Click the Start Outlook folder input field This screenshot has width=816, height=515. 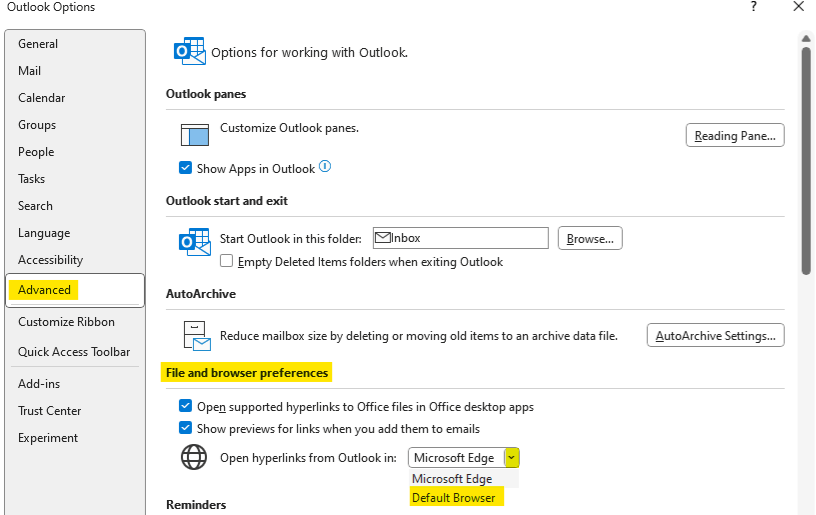click(x=470, y=238)
